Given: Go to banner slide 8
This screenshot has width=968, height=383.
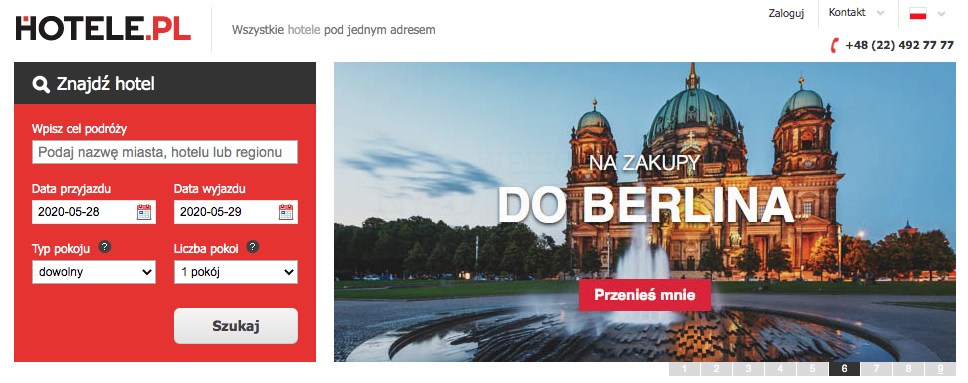Looking at the screenshot, I should point(908,369).
